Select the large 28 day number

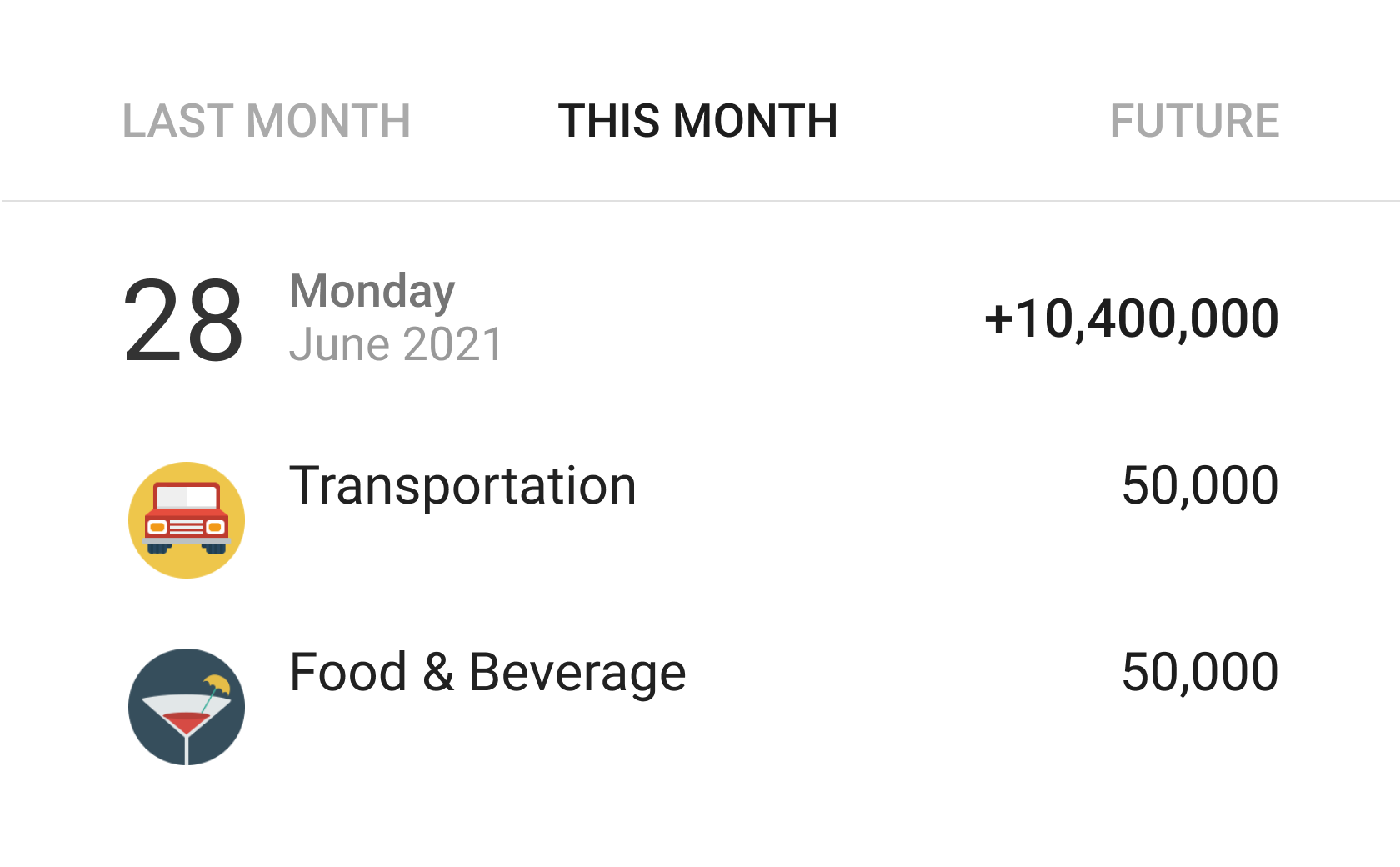click(184, 321)
